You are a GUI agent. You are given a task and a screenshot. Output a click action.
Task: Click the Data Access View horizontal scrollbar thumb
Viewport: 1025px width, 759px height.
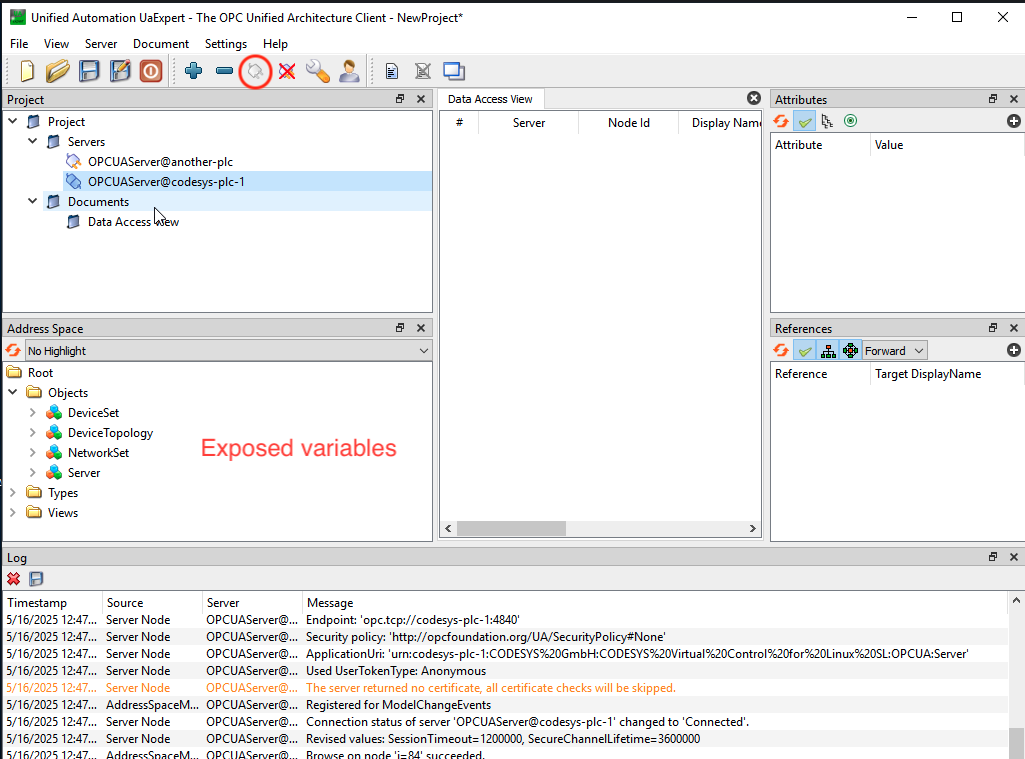click(x=511, y=528)
